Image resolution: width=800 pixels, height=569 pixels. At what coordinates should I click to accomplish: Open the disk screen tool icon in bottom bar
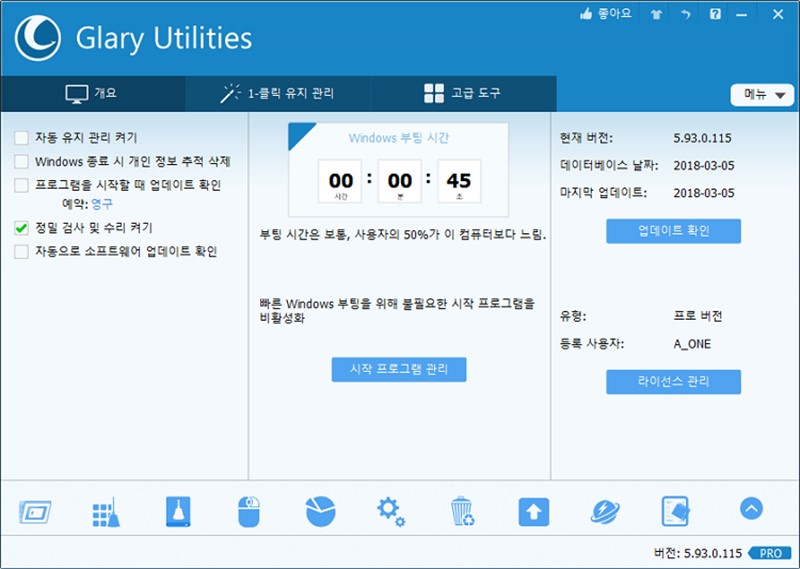[x=35, y=512]
